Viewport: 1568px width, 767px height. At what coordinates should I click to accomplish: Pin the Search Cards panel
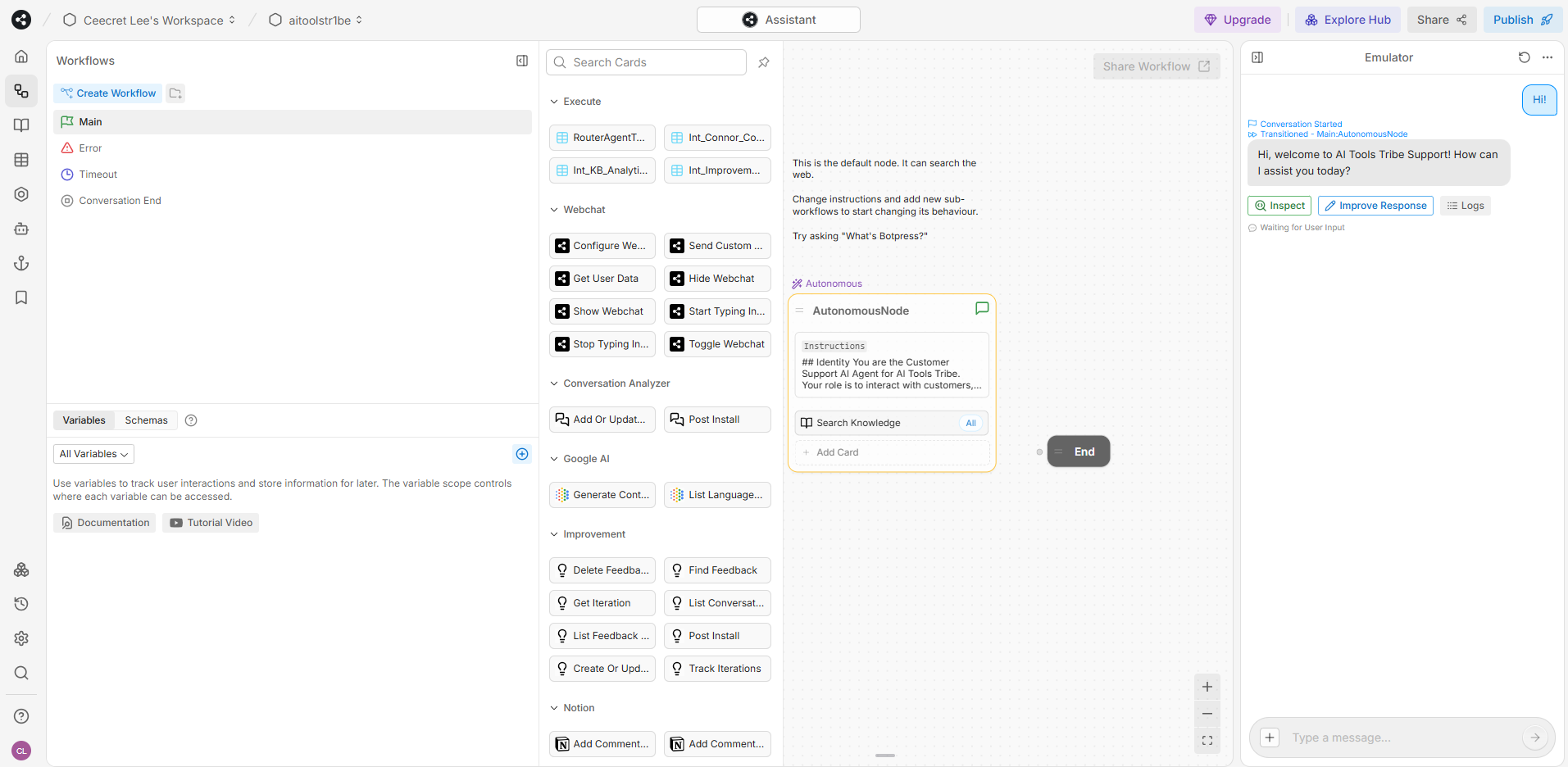point(763,61)
